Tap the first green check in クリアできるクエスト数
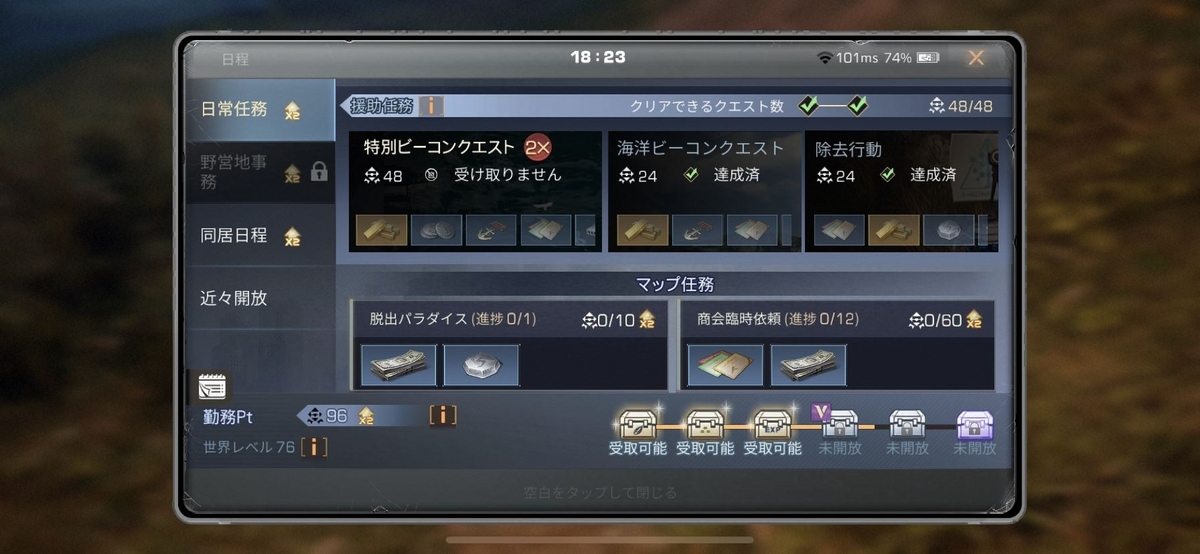 [x=809, y=105]
